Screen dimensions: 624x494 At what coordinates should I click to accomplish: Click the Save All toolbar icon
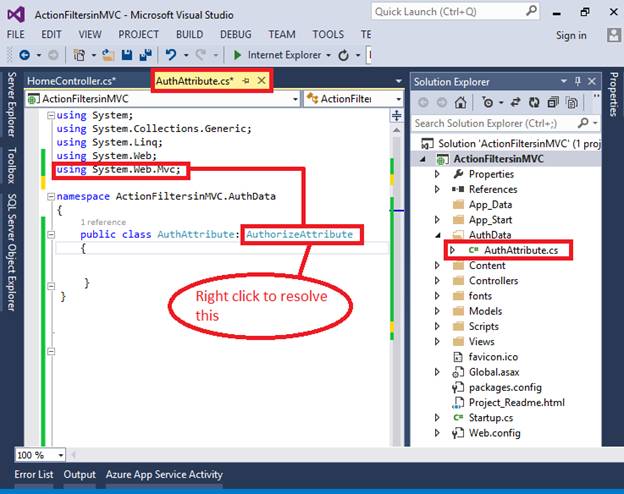145,55
